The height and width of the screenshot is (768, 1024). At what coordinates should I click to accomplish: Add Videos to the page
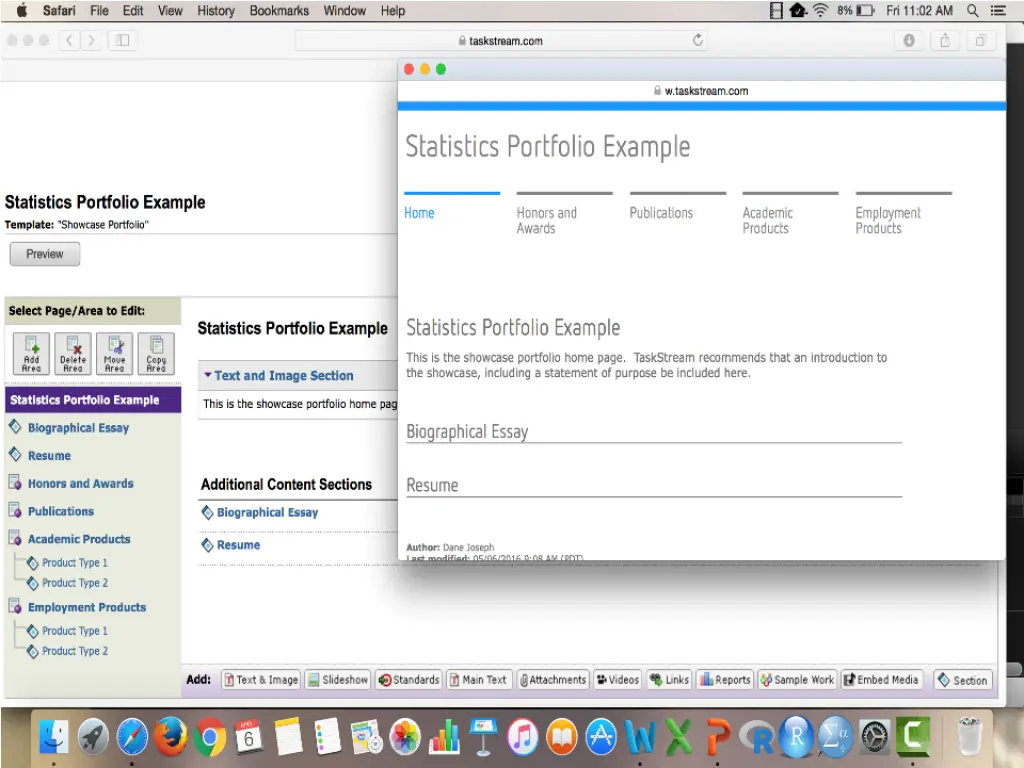coord(618,680)
